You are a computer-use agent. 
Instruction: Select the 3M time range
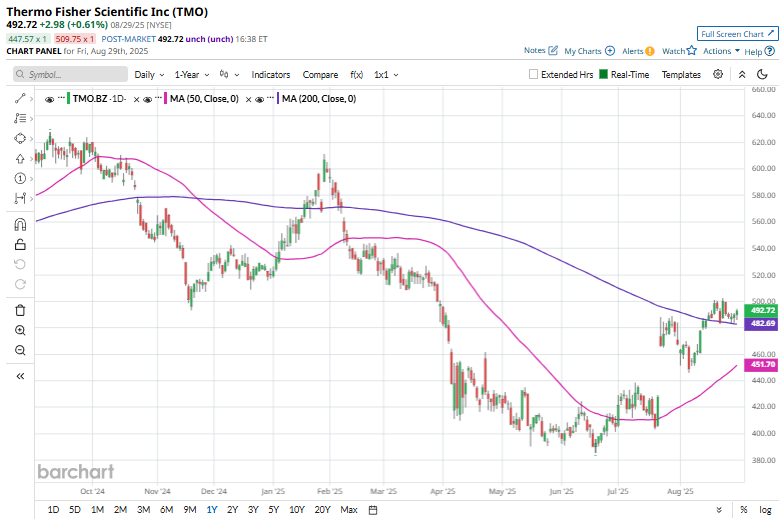144,510
